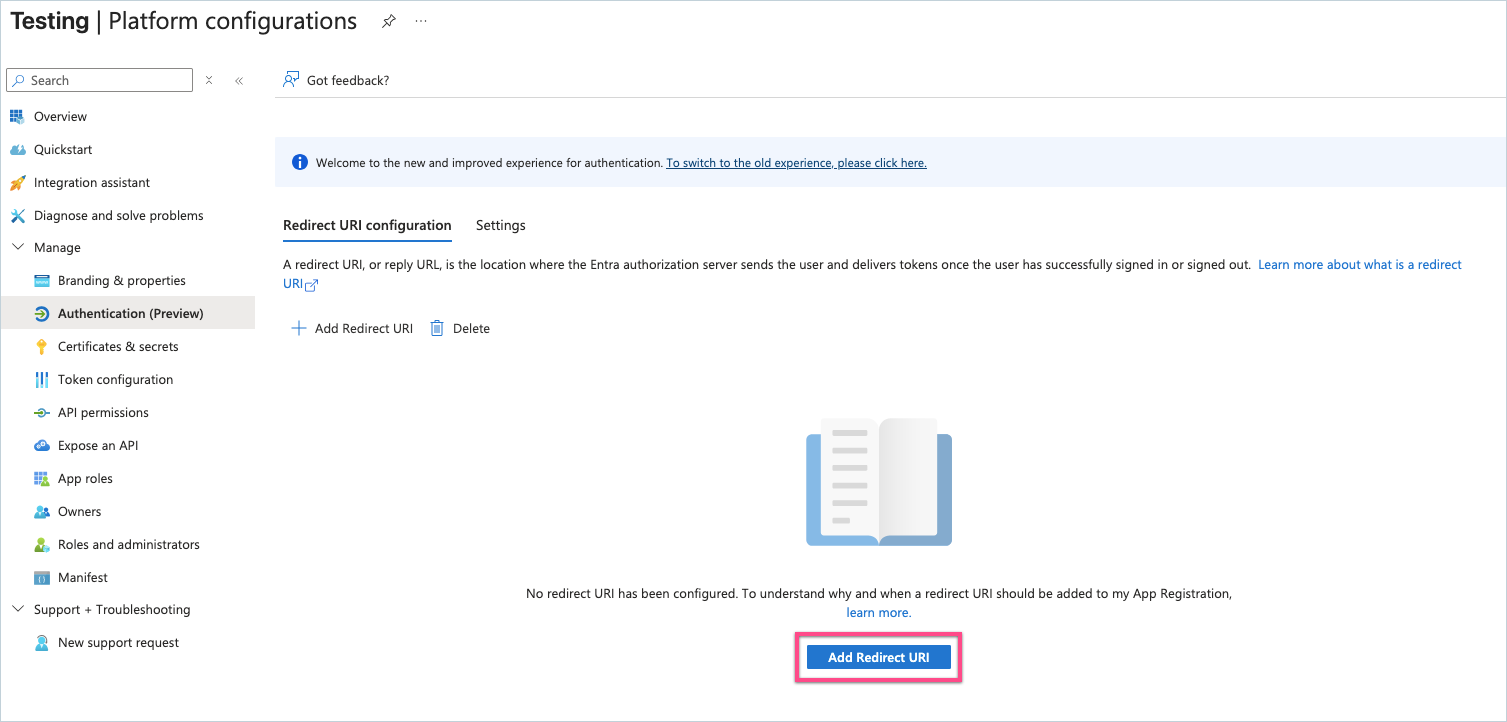Click the Roles and administrators icon
The image size is (1507, 722).
[x=42, y=545]
